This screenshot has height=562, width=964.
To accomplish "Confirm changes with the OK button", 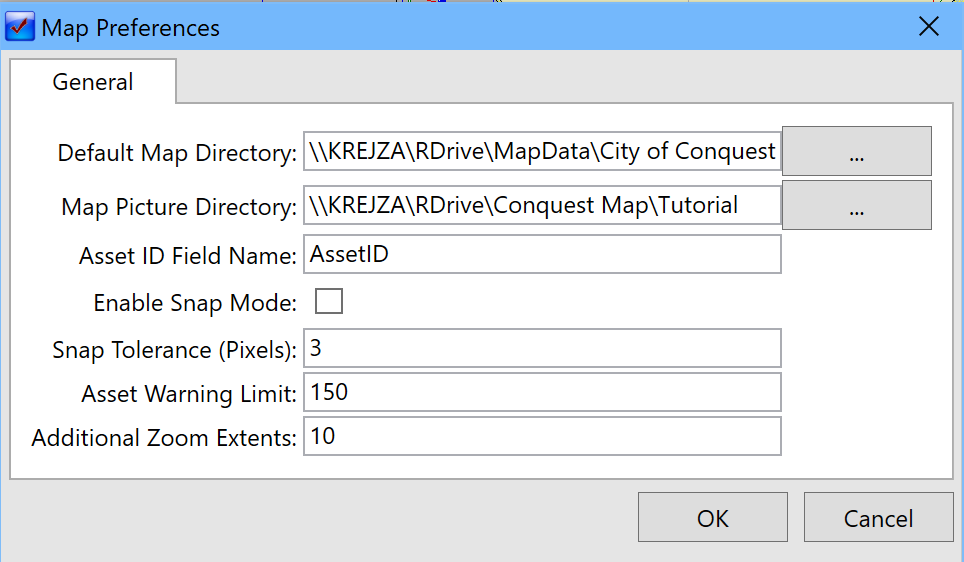I will 713,517.
